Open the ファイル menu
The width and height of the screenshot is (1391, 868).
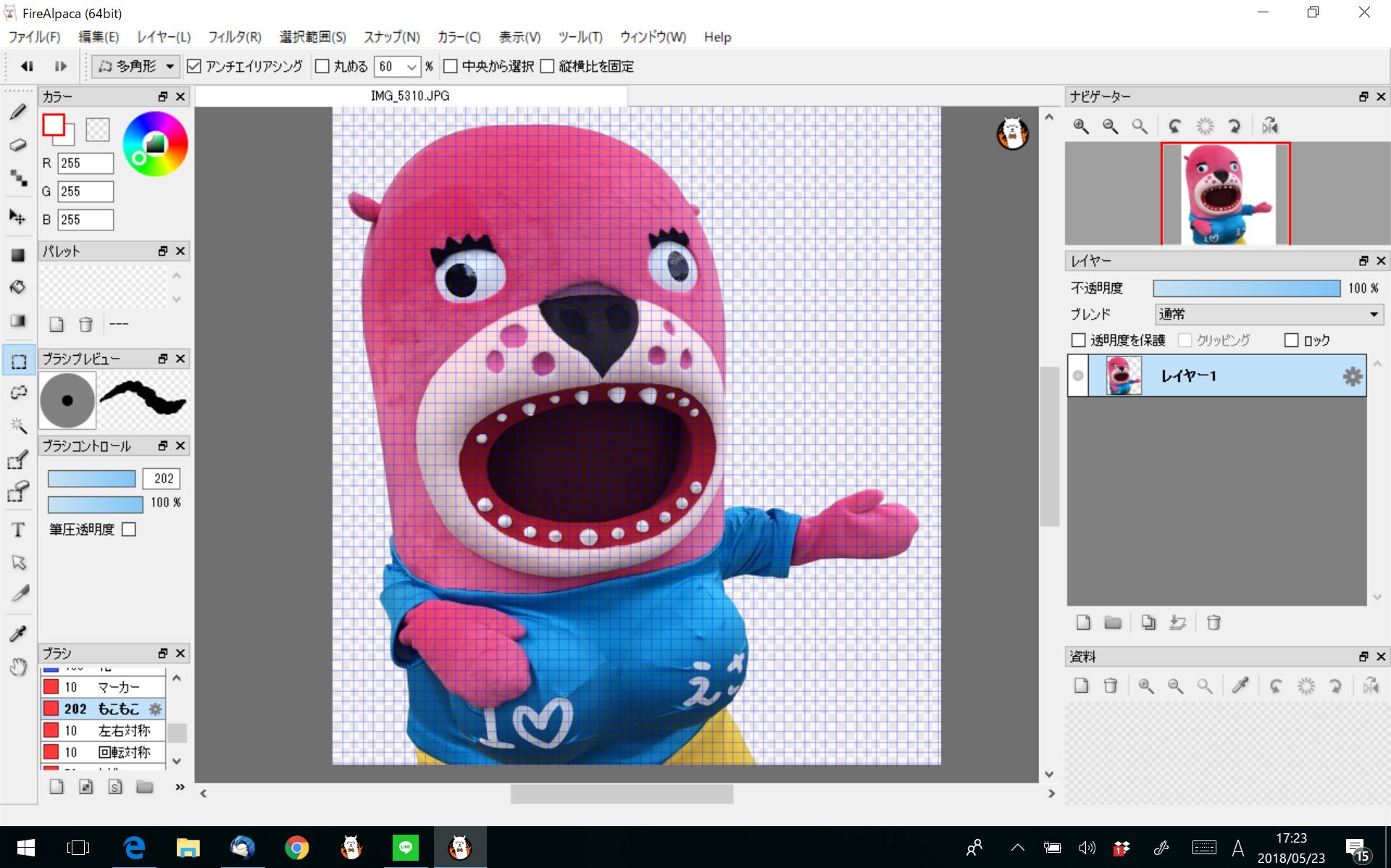(x=34, y=37)
